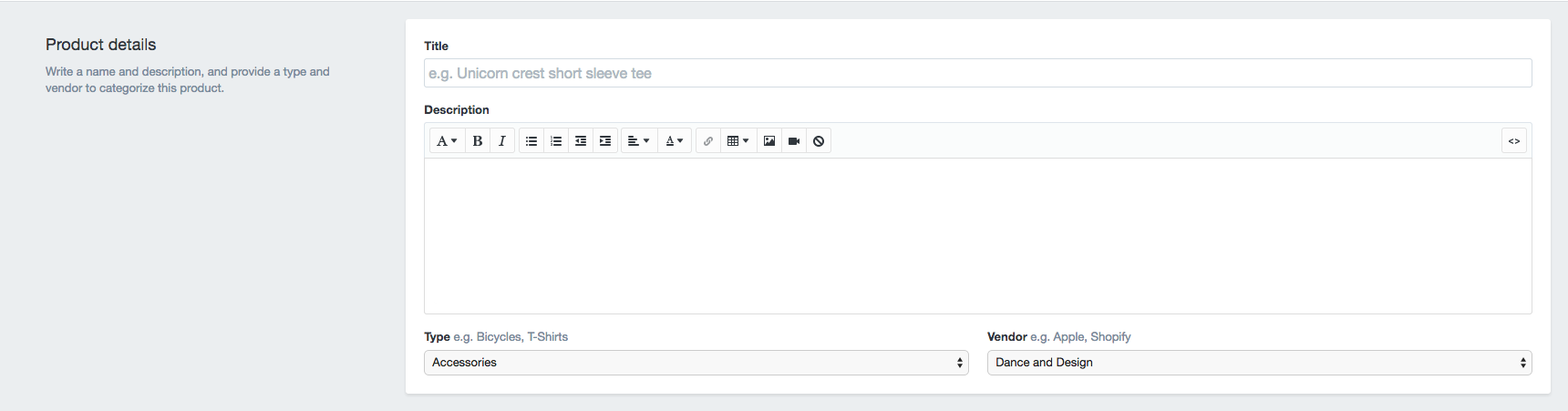The height and width of the screenshot is (411, 1568).
Task: Toggle bold formatting in description editor
Action: (478, 141)
